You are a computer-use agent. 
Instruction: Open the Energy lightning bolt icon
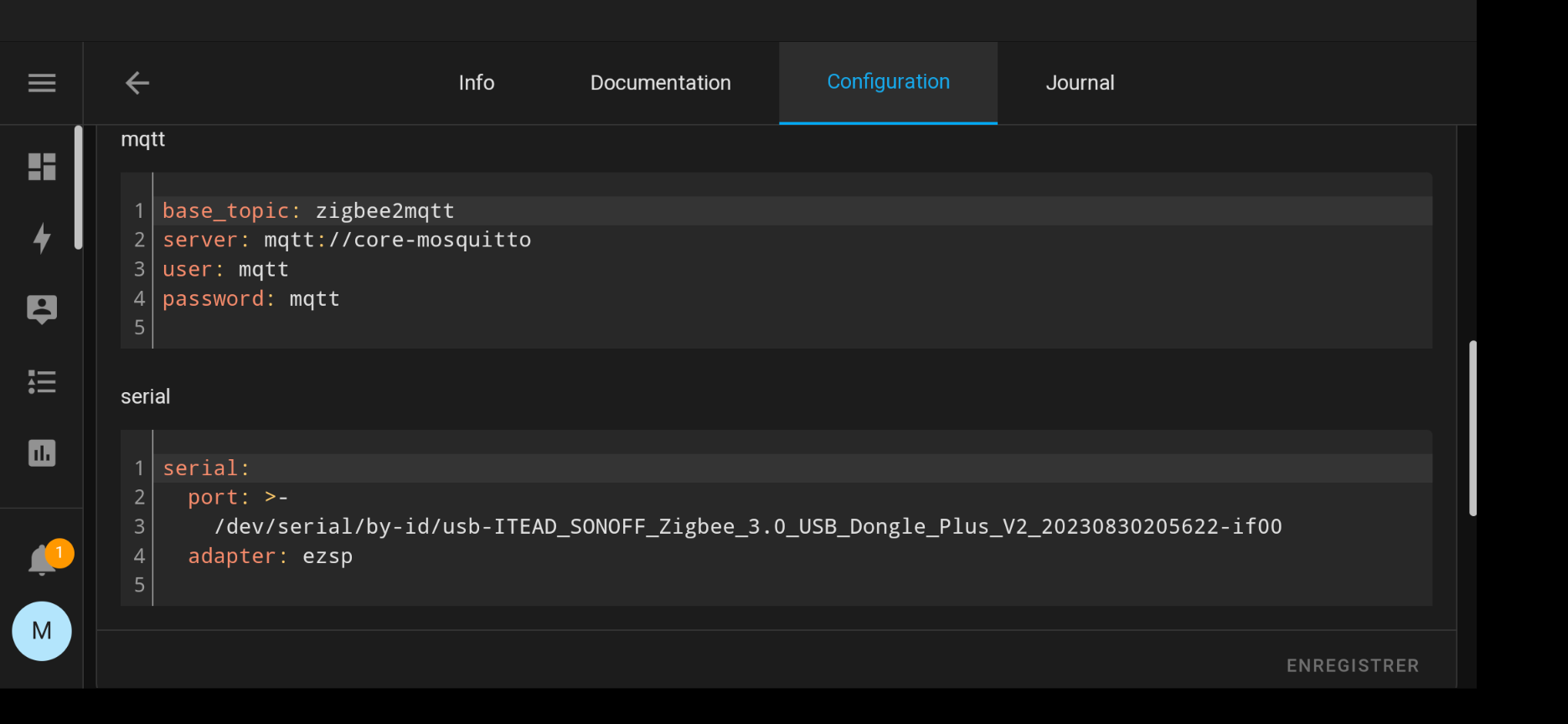click(42, 238)
